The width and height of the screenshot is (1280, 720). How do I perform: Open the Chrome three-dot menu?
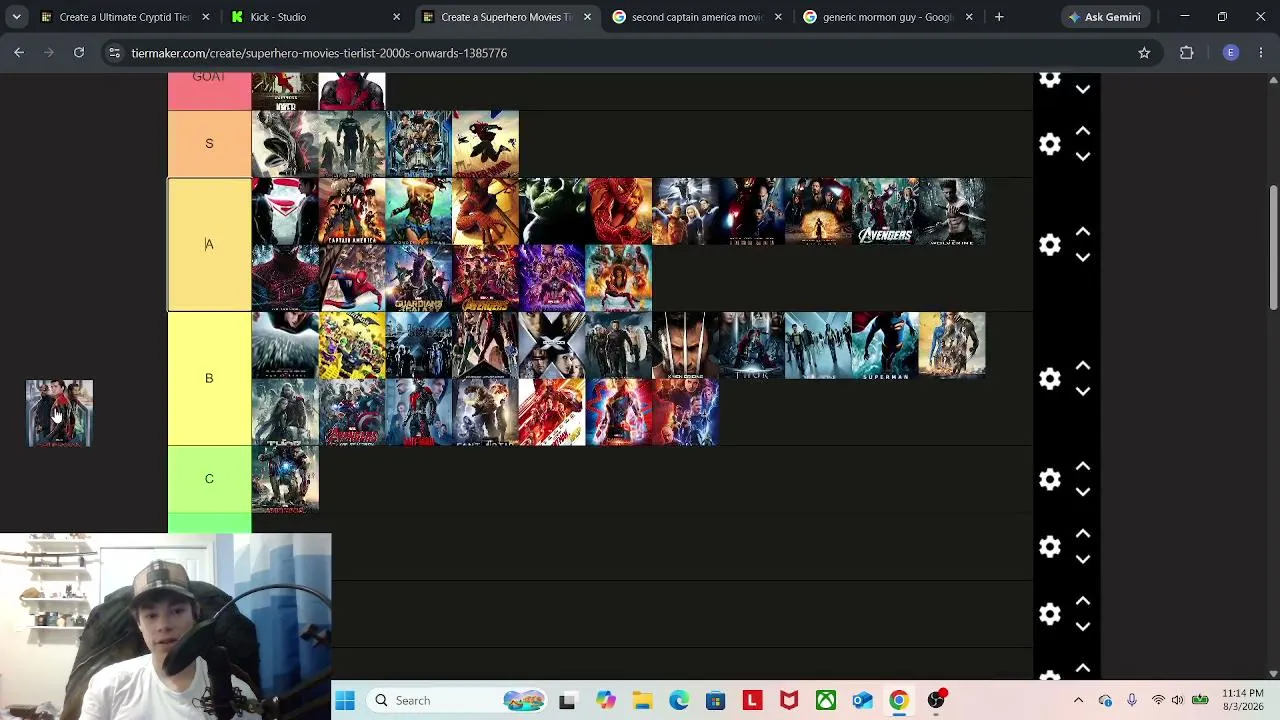[x=1261, y=53]
